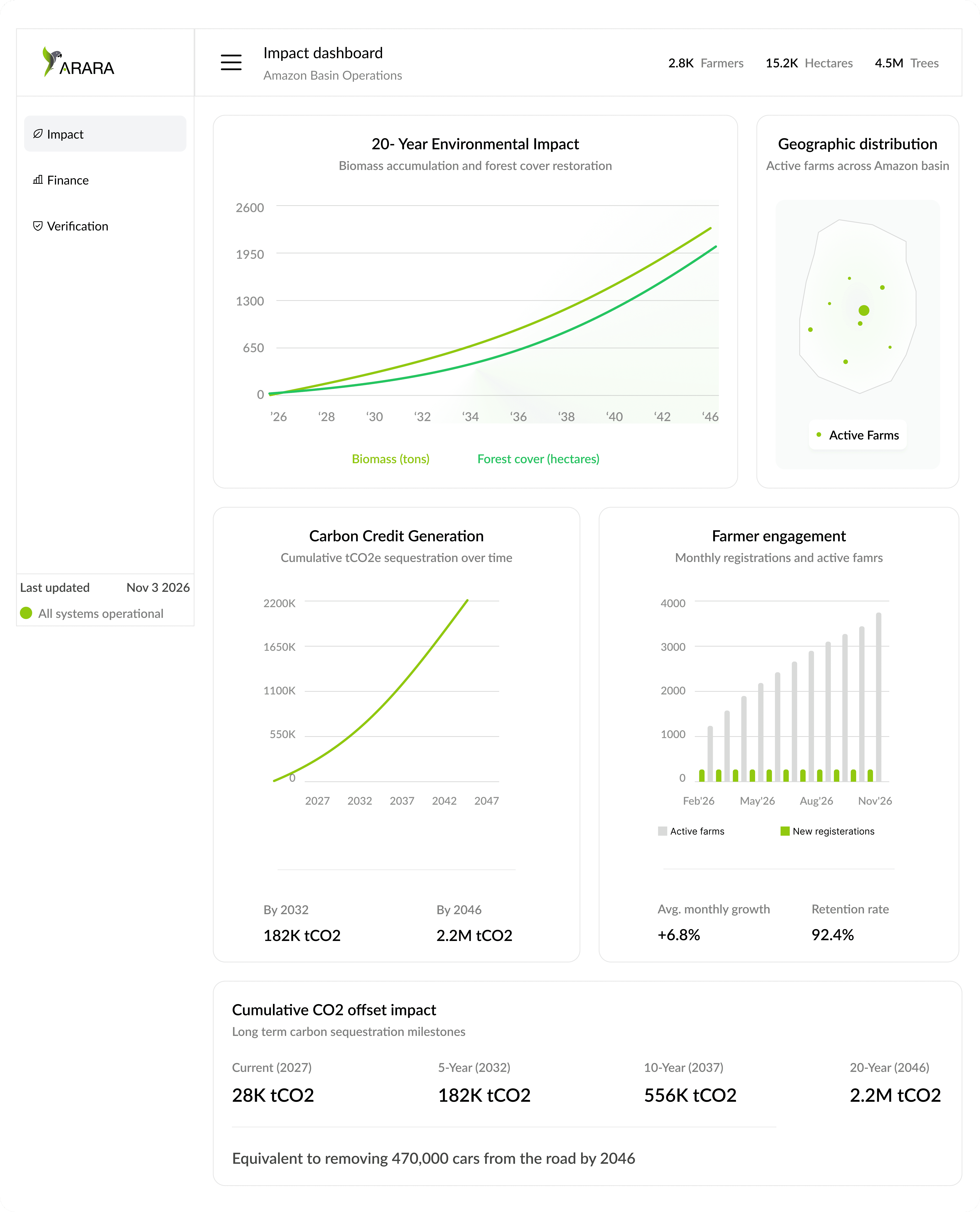Click the largest active farm dot on map
Image resolution: width=980 pixels, height=1212 pixels.
pos(864,310)
